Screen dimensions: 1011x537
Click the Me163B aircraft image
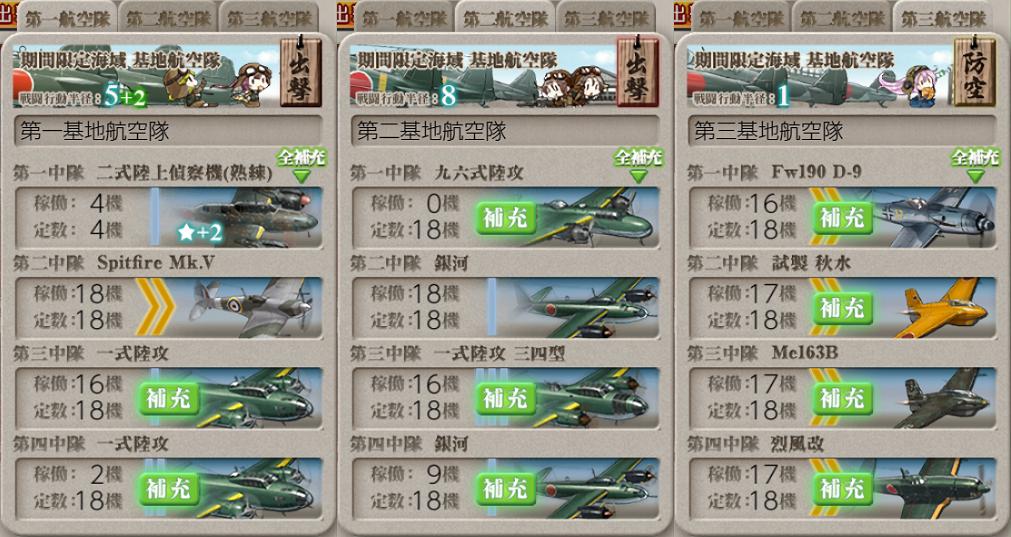click(935, 398)
